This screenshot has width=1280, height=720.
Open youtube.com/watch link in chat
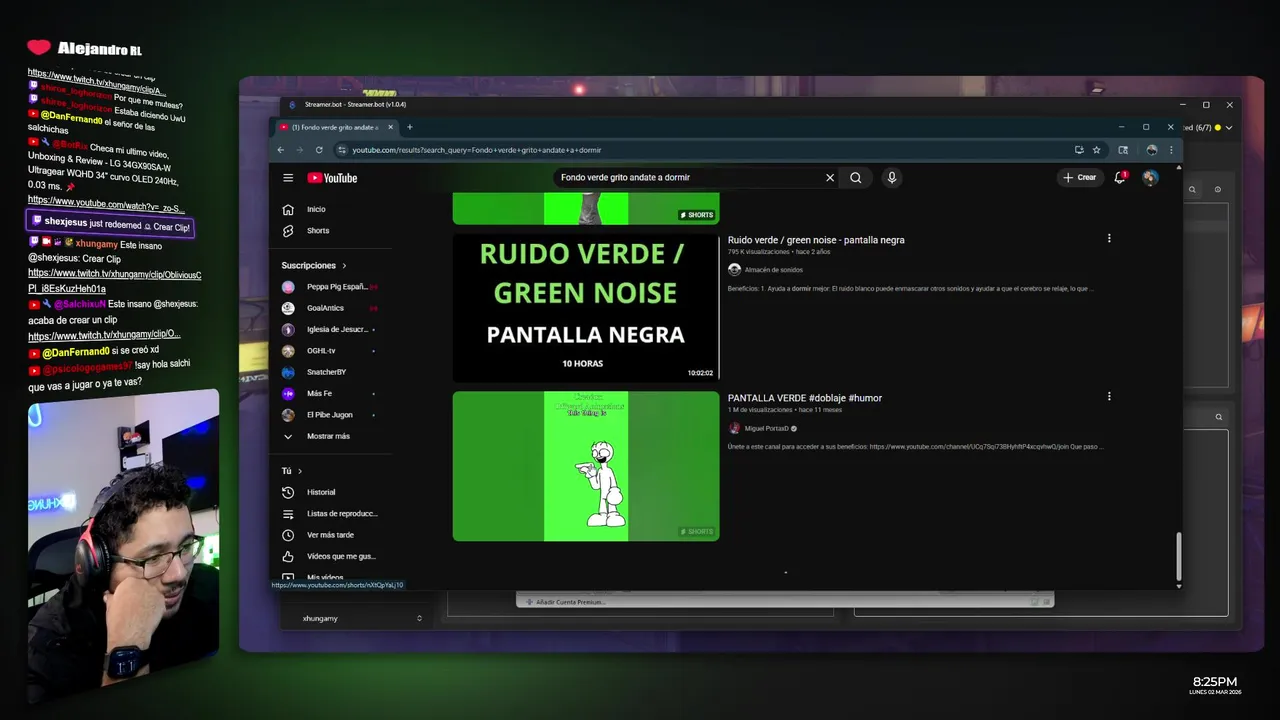(106, 204)
